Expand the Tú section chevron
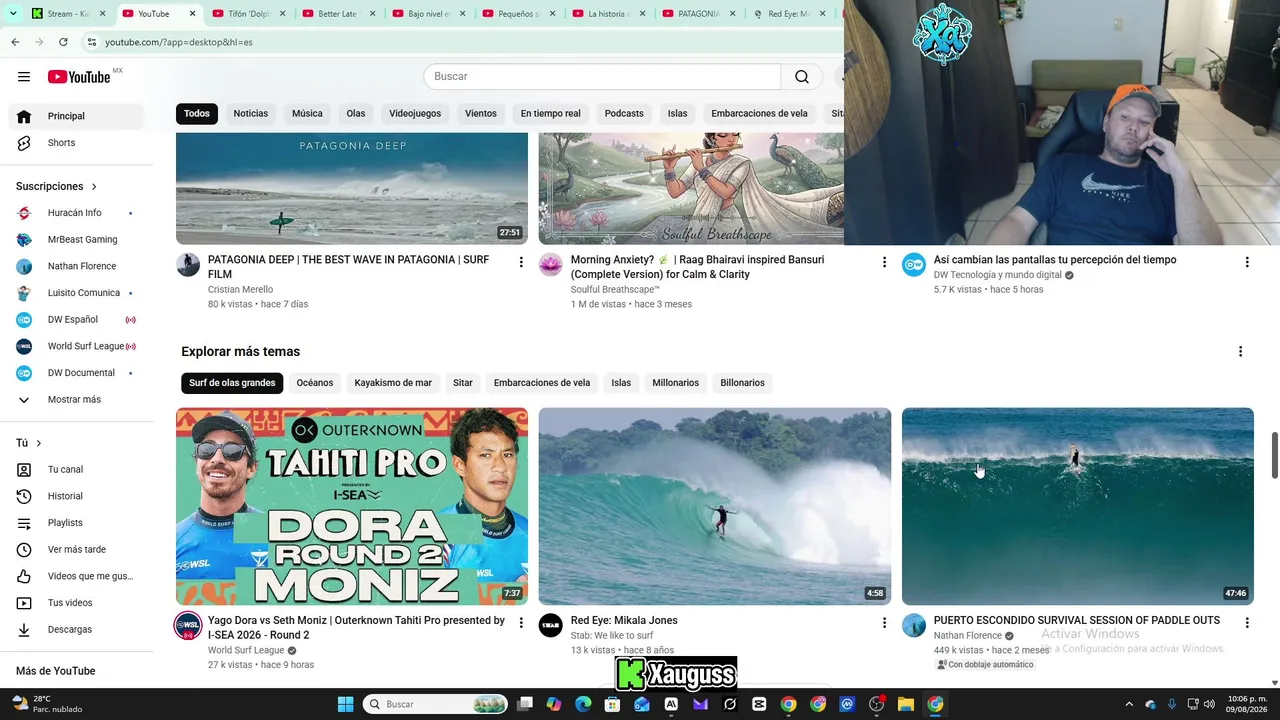Viewport: 1280px width, 720px height. (39, 443)
